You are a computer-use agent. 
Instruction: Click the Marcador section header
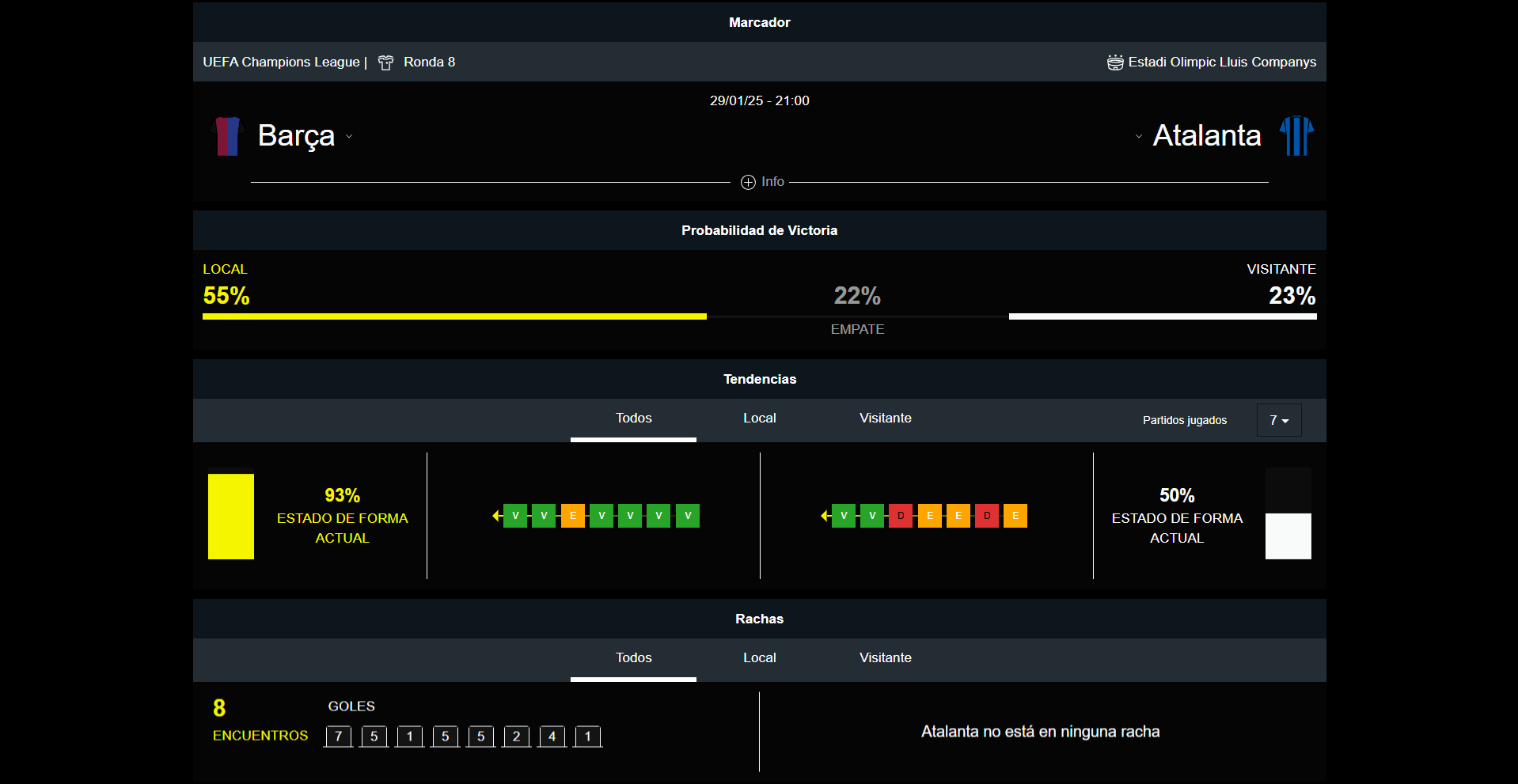pyautogui.click(x=760, y=22)
